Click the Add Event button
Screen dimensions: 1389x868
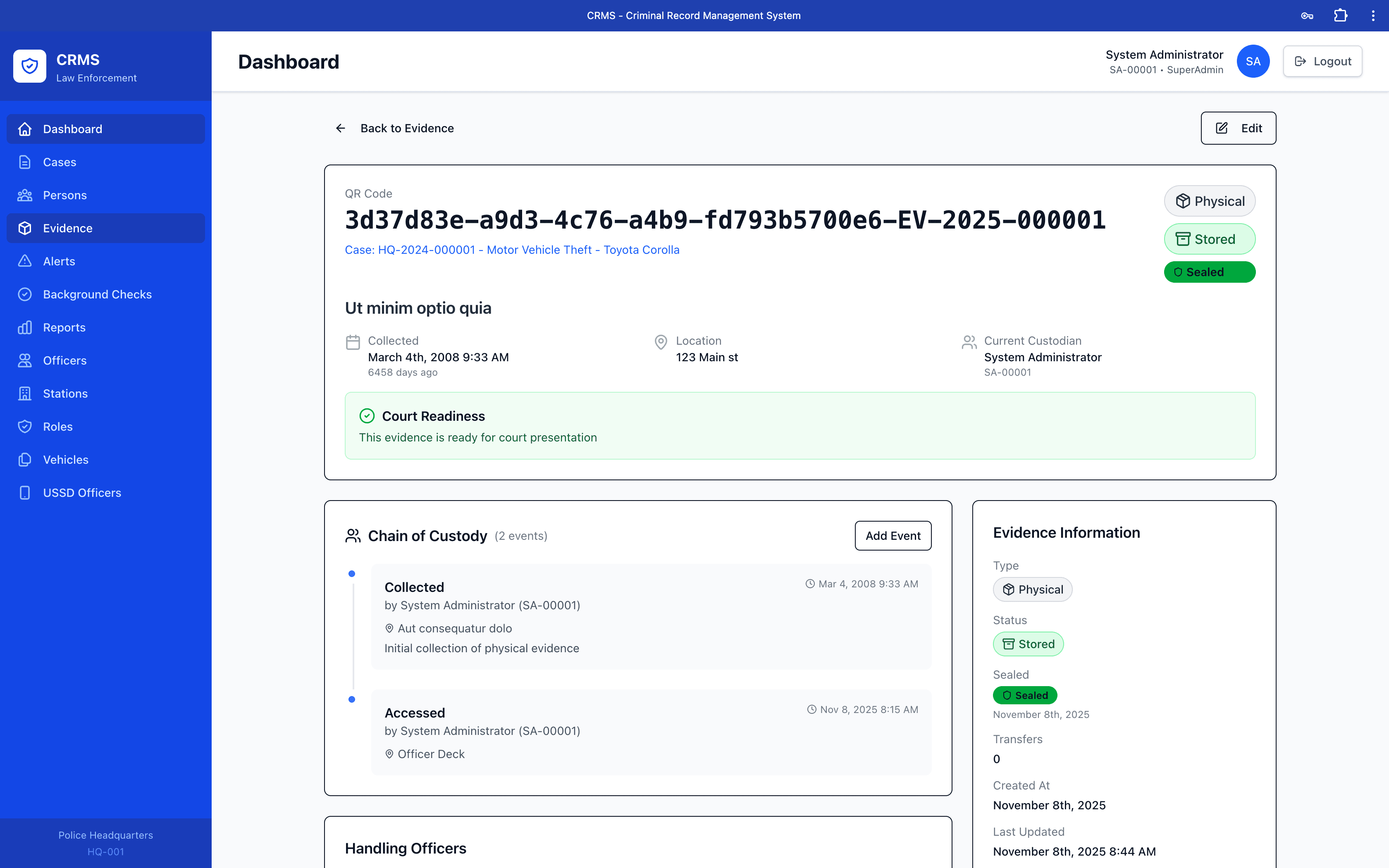893,536
